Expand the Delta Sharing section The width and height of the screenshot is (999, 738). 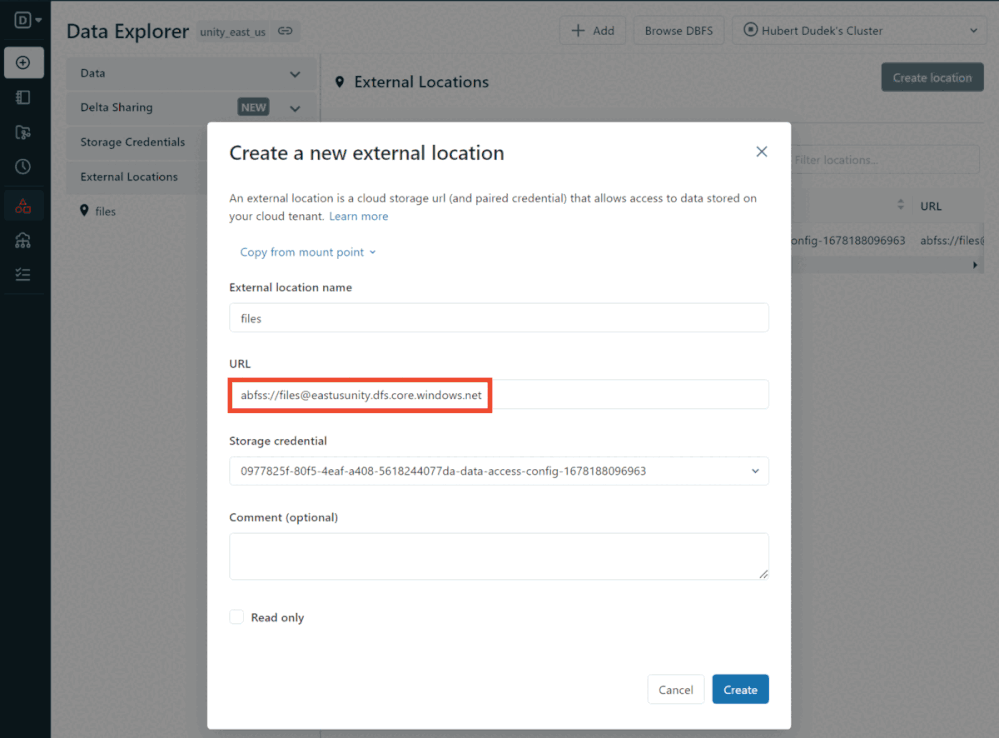point(295,108)
